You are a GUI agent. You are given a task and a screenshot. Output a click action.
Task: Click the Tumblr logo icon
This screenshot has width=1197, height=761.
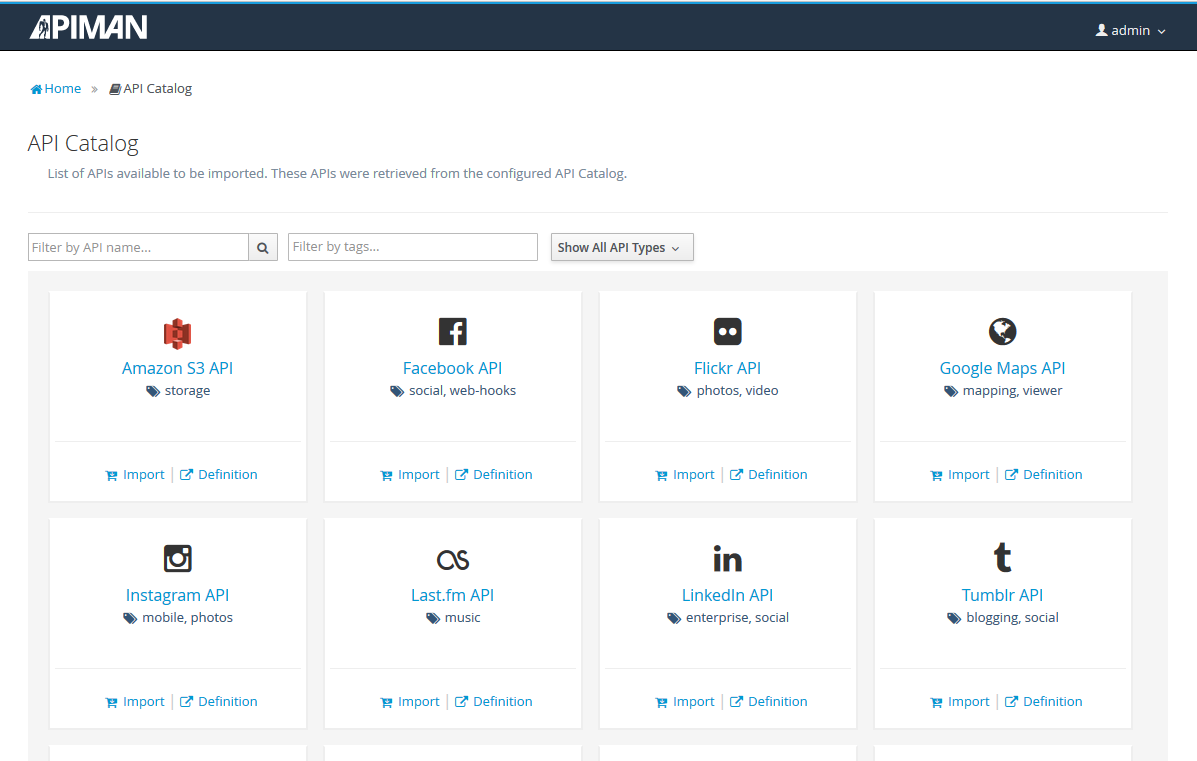point(1002,557)
